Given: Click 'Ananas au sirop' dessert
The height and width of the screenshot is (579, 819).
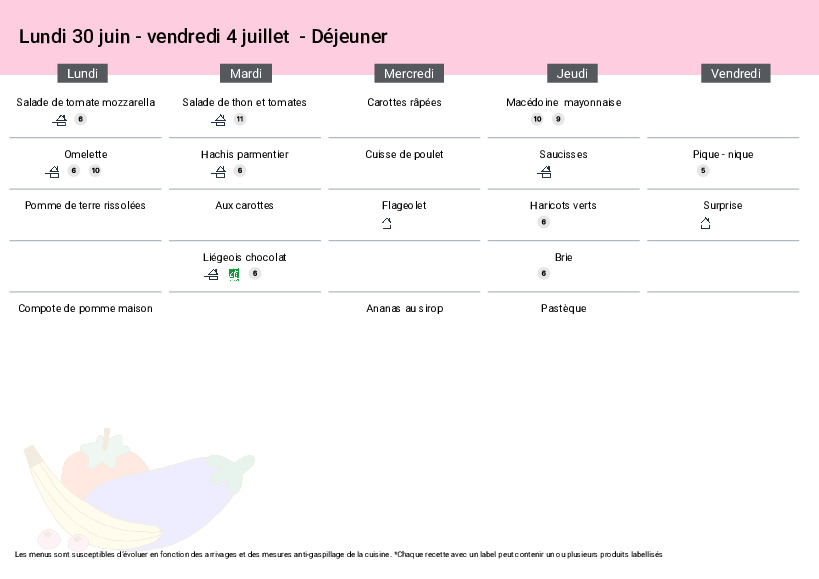Looking at the screenshot, I should coord(405,309).
